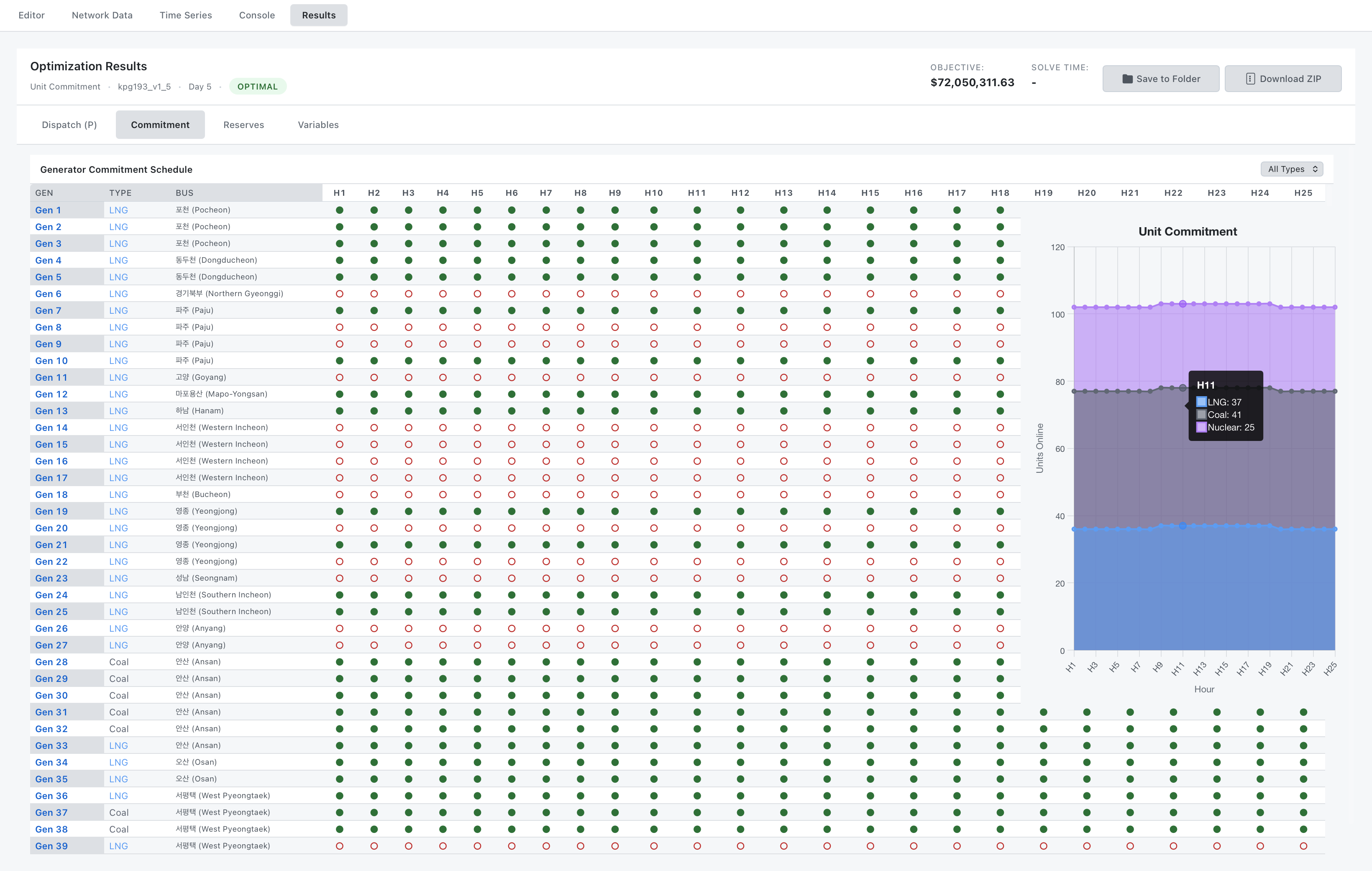The image size is (1372, 871).
Task: Open the Network Data section
Action: click(x=101, y=15)
